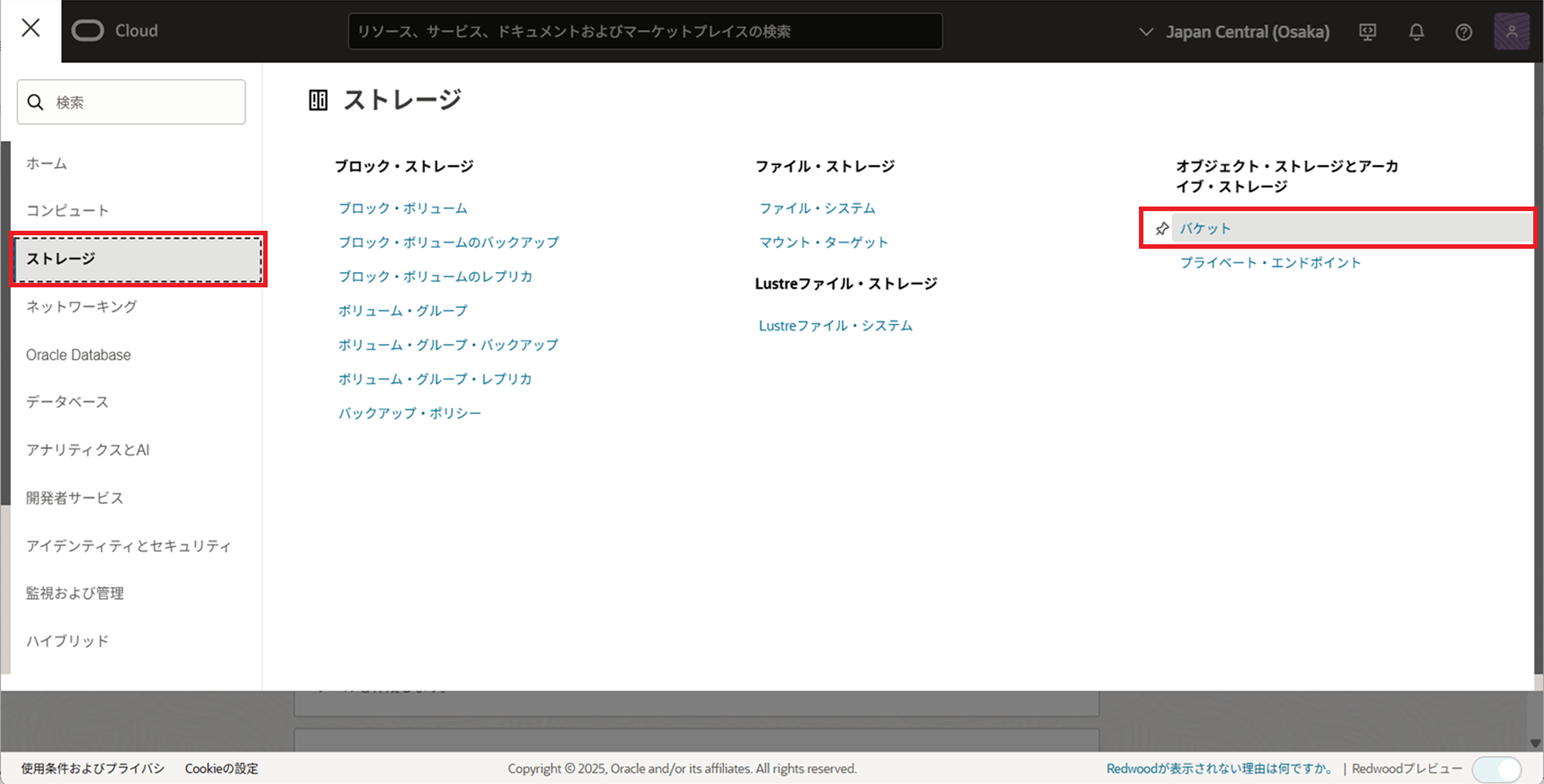Open ブロック・ボリュームのバックアップ link
The width and height of the screenshot is (1544, 784).
[449, 242]
